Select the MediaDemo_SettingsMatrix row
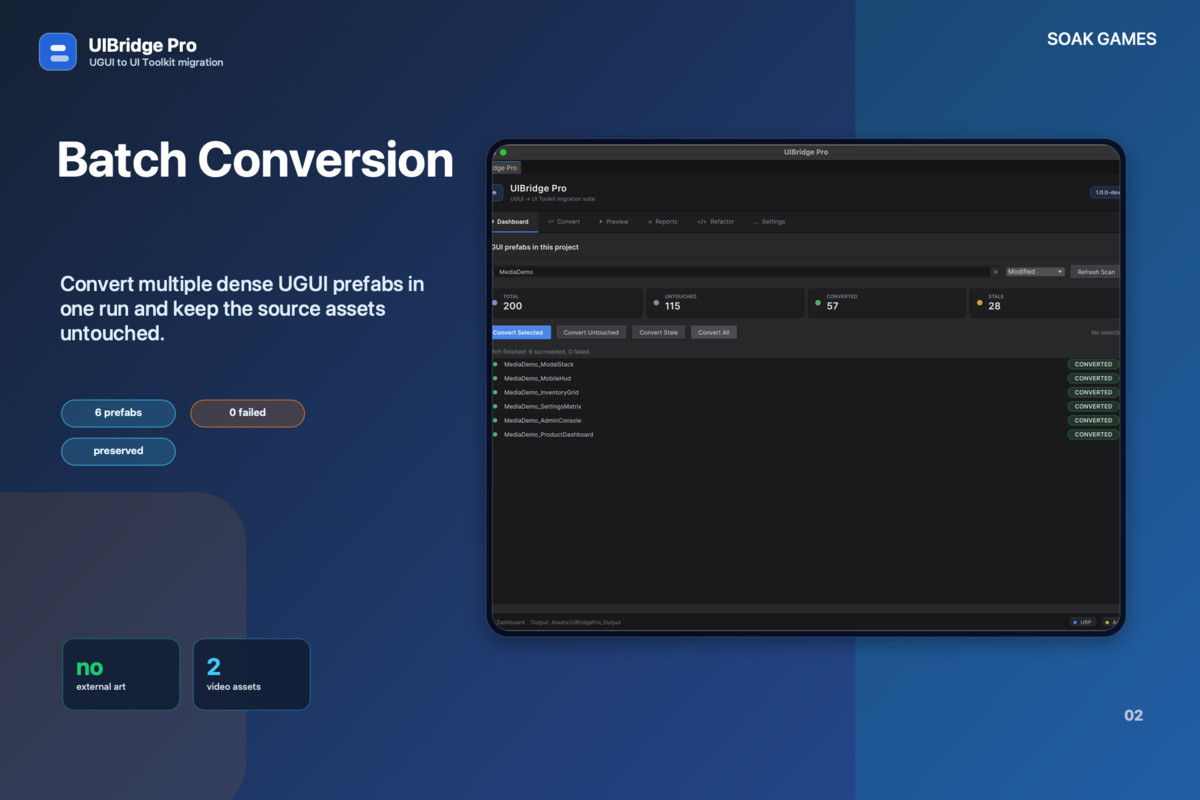1200x800 pixels. [x=805, y=406]
